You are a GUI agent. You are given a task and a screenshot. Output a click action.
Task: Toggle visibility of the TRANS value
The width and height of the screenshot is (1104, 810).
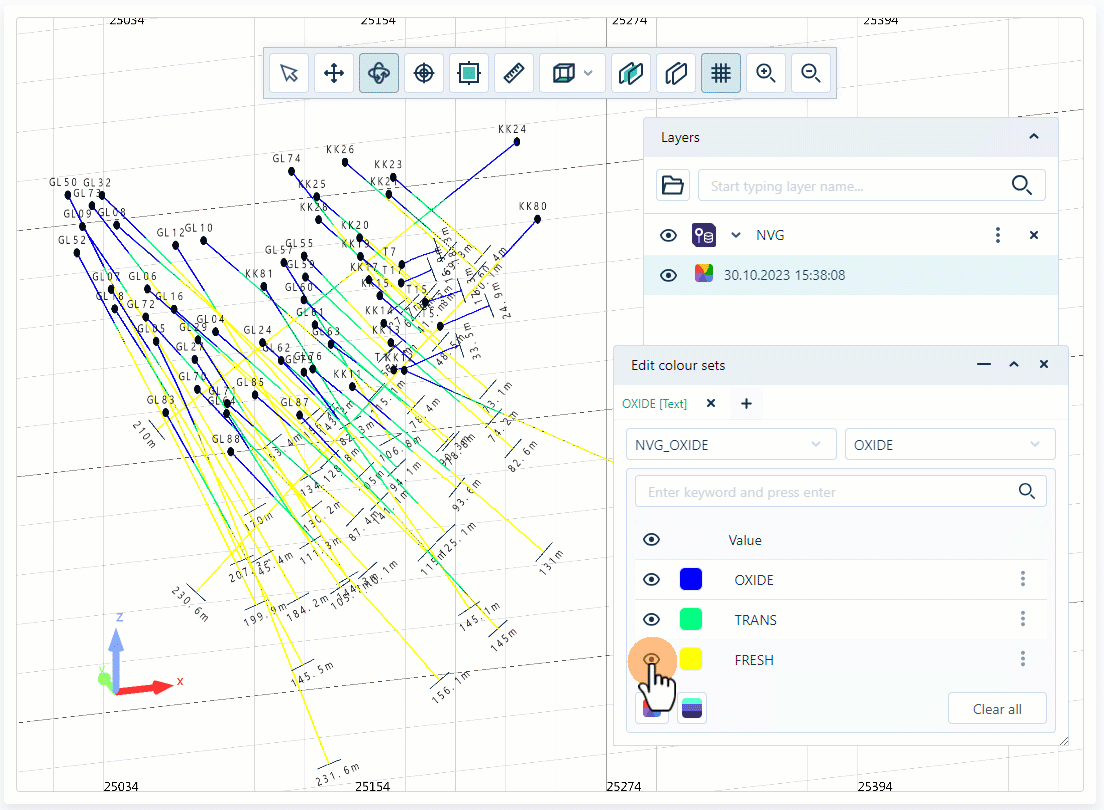pyautogui.click(x=651, y=620)
